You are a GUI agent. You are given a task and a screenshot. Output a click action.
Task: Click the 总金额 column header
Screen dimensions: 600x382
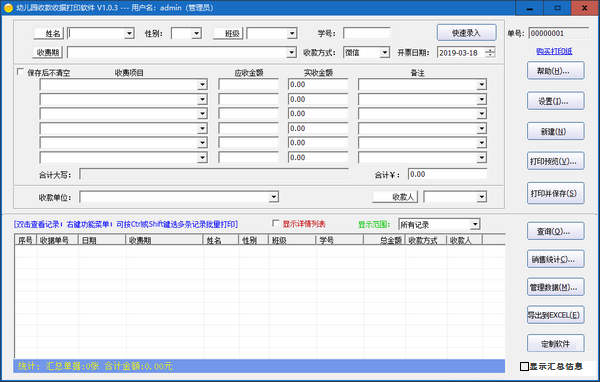[x=384, y=240]
